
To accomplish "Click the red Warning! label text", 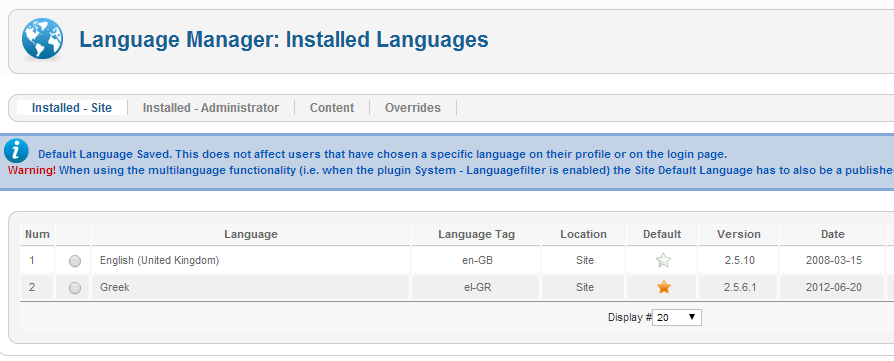I will (32, 170).
